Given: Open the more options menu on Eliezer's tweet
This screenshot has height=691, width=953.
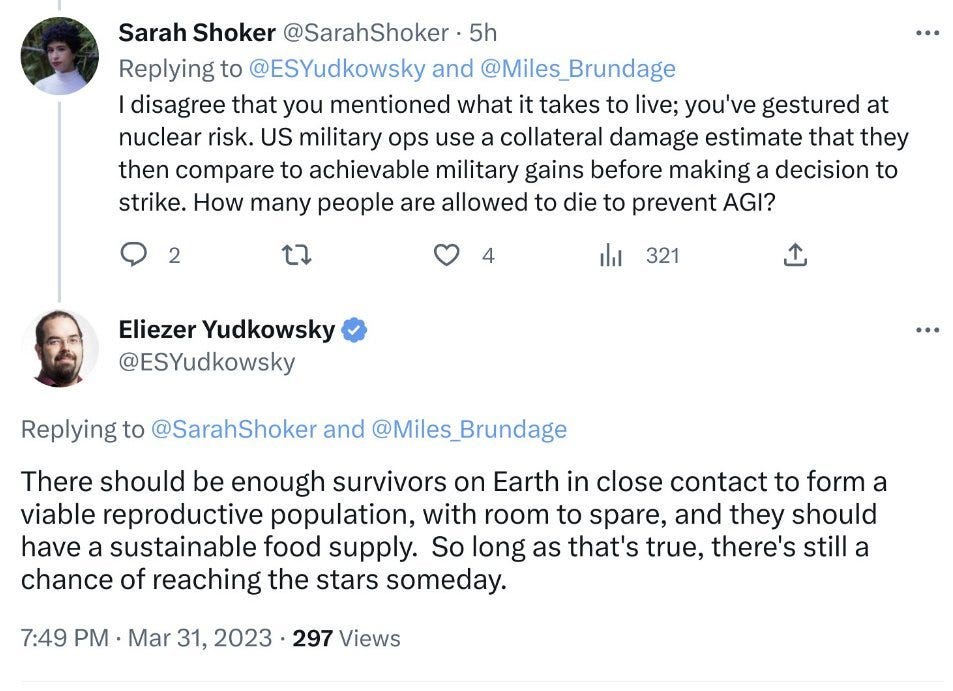Looking at the screenshot, I should click(927, 330).
